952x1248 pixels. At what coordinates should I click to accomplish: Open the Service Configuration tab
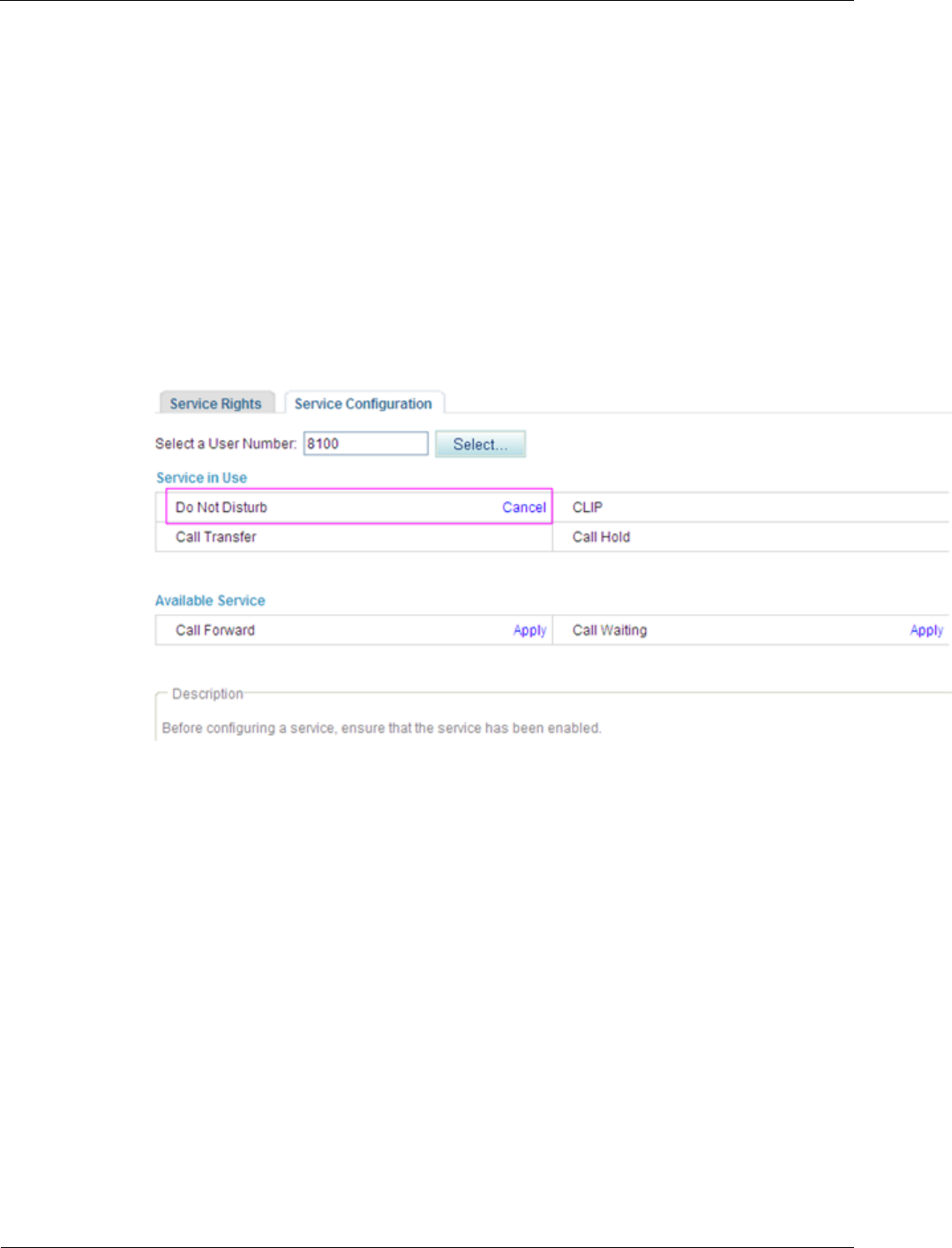[364, 403]
